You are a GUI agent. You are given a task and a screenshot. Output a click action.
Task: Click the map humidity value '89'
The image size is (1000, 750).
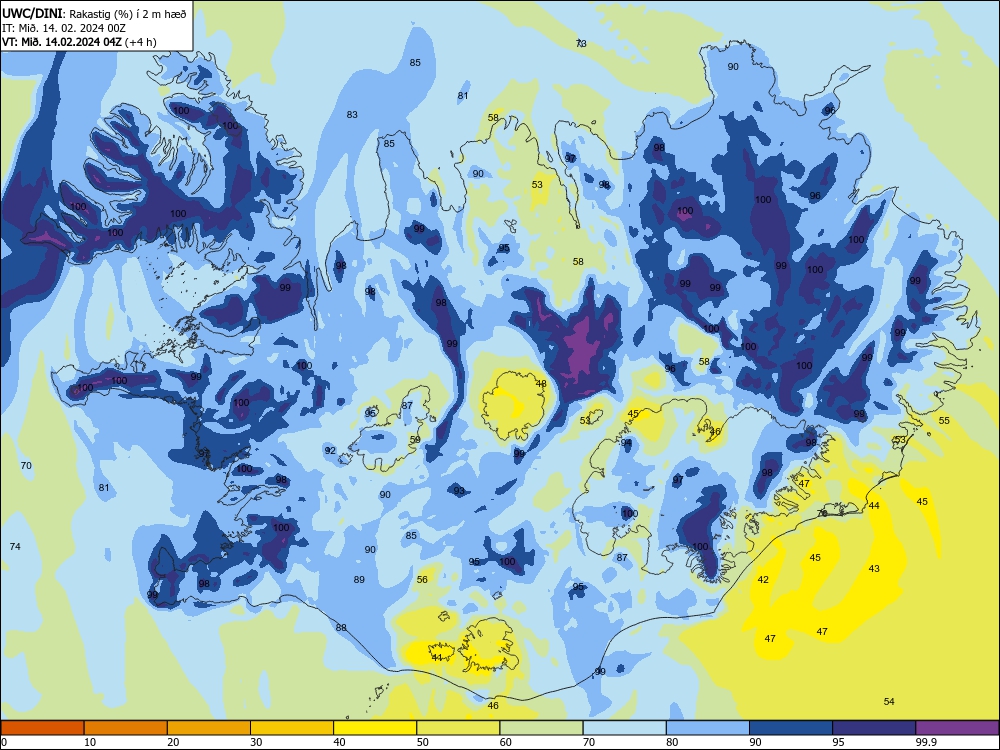[x=359, y=580]
